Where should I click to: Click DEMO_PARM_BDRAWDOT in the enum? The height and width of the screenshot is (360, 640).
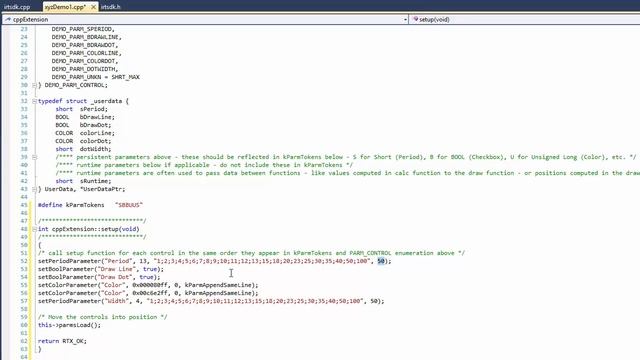pos(83,45)
